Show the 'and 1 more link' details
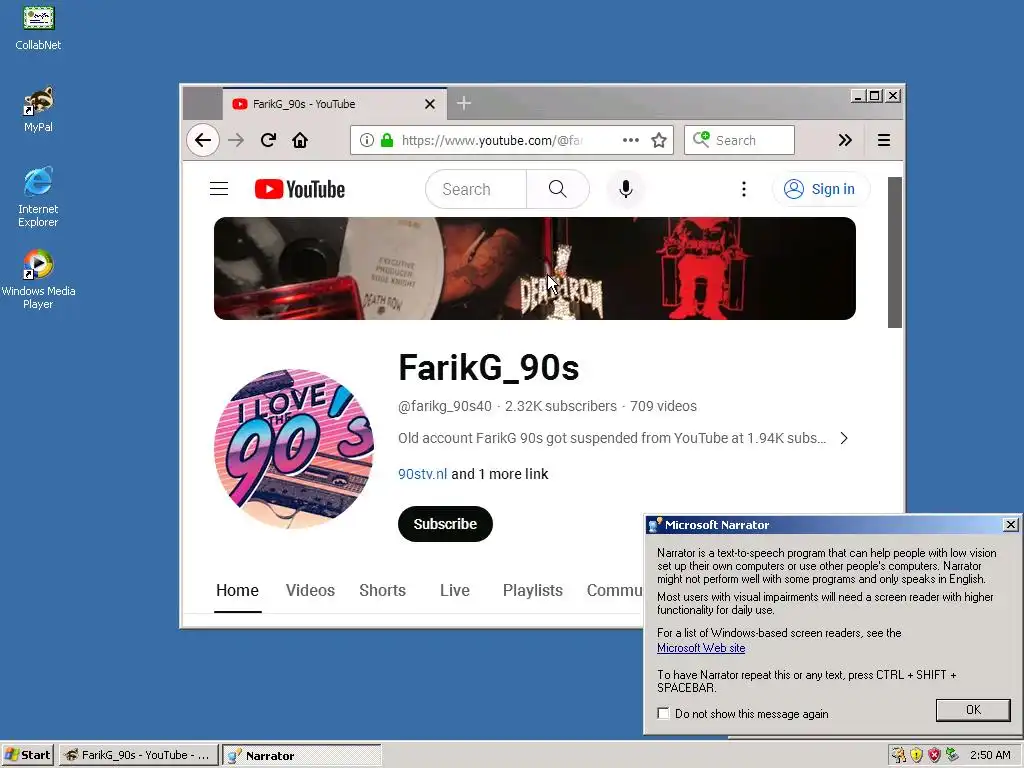This screenshot has height=768, width=1024. [500, 474]
